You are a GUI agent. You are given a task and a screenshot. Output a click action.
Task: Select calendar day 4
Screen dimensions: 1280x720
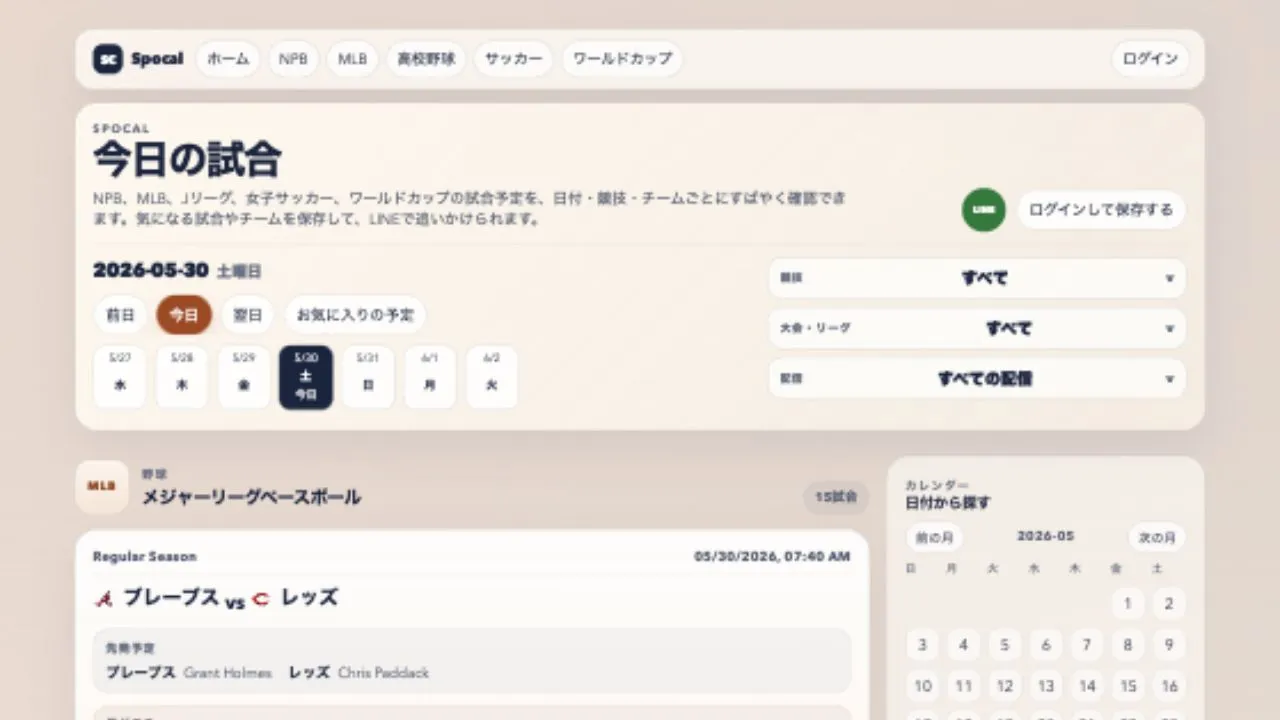[964, 645]
